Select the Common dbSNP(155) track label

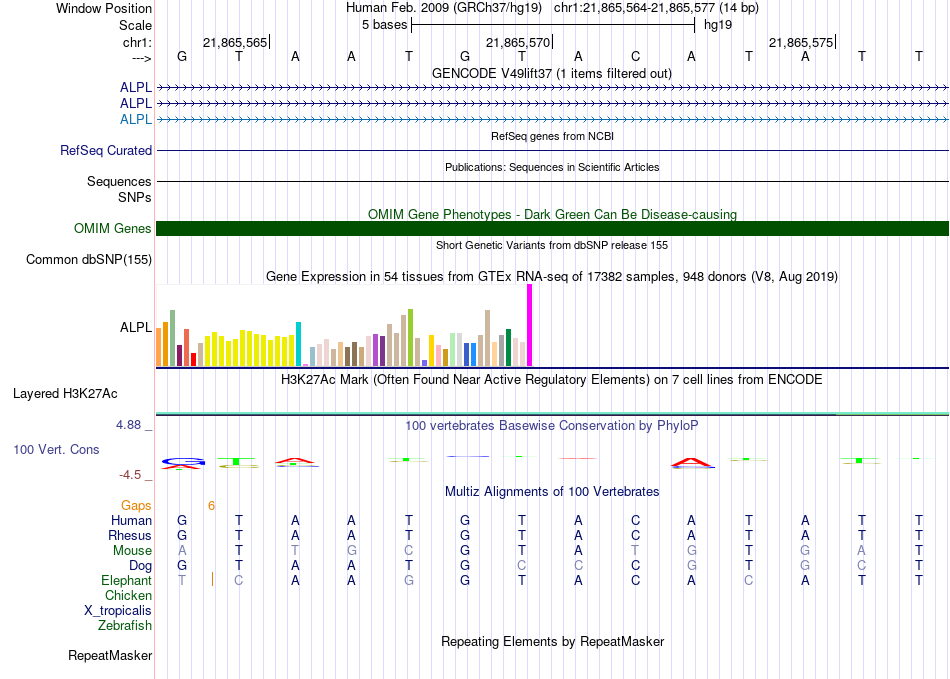(x=89, y=260)
